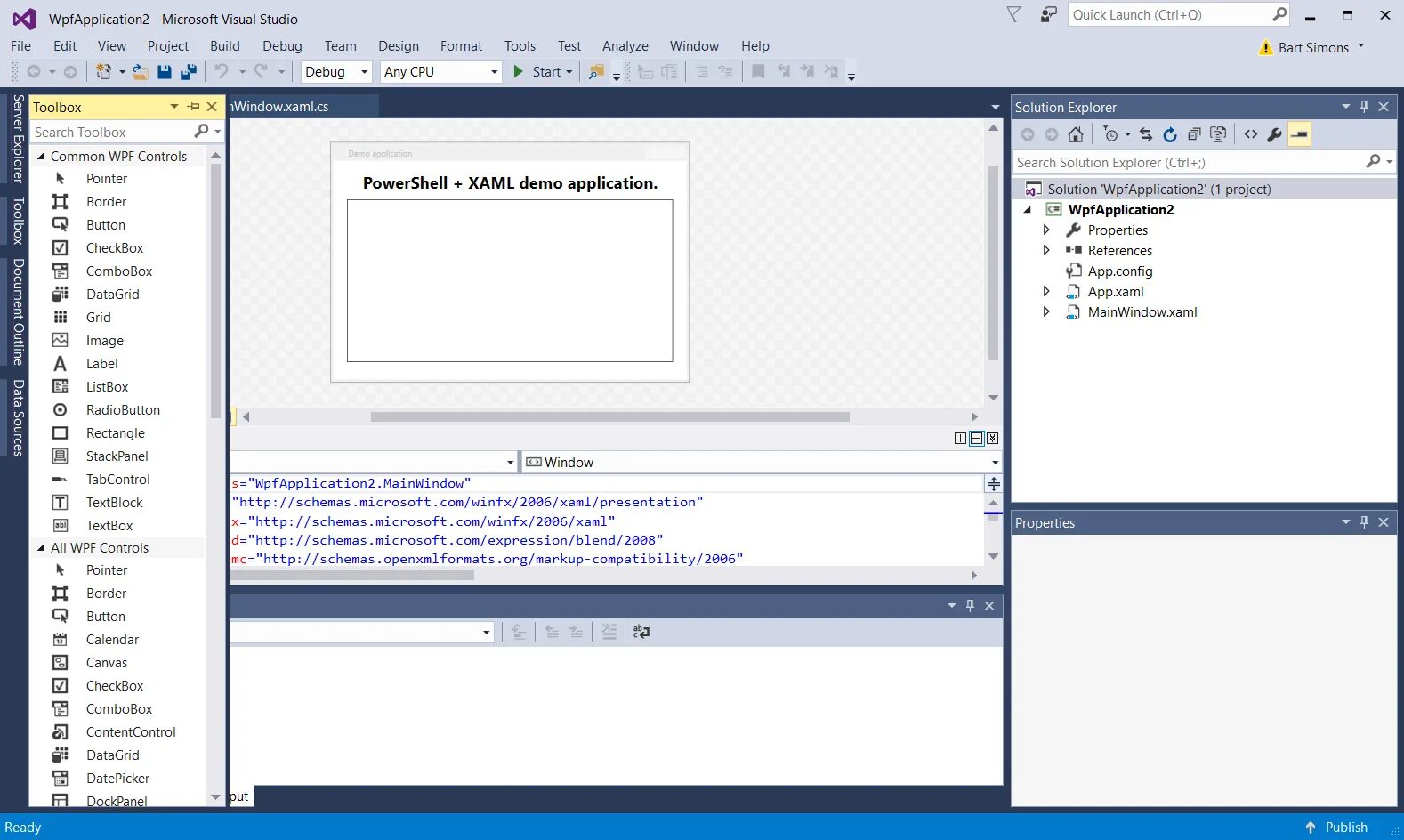Click the vertical split view icon
1404x840 pixels.
click(x=960, y=438)
